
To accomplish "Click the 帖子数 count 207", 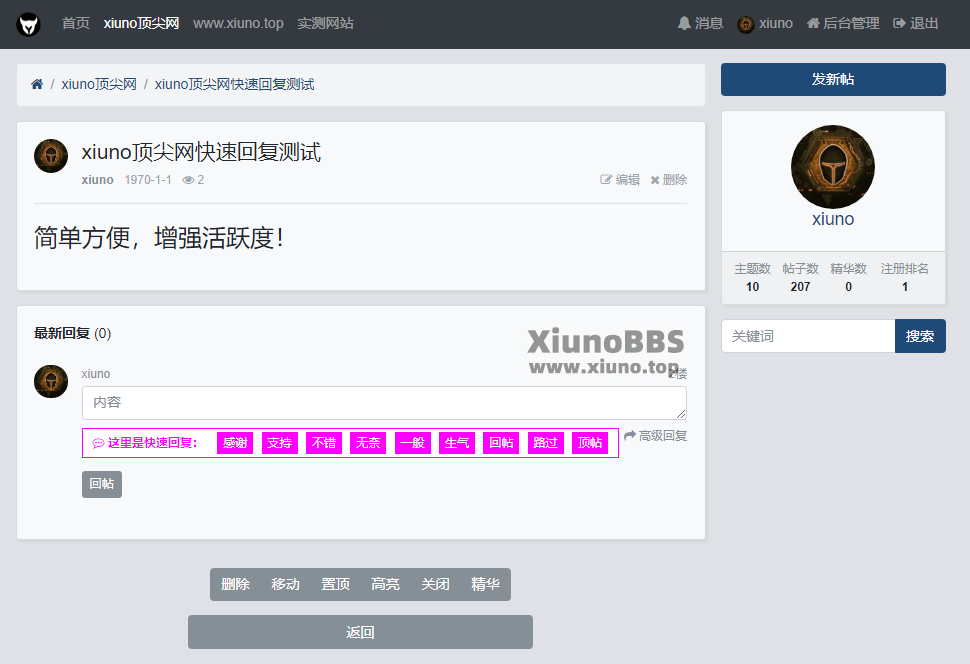I will click(x=800, y=287).
